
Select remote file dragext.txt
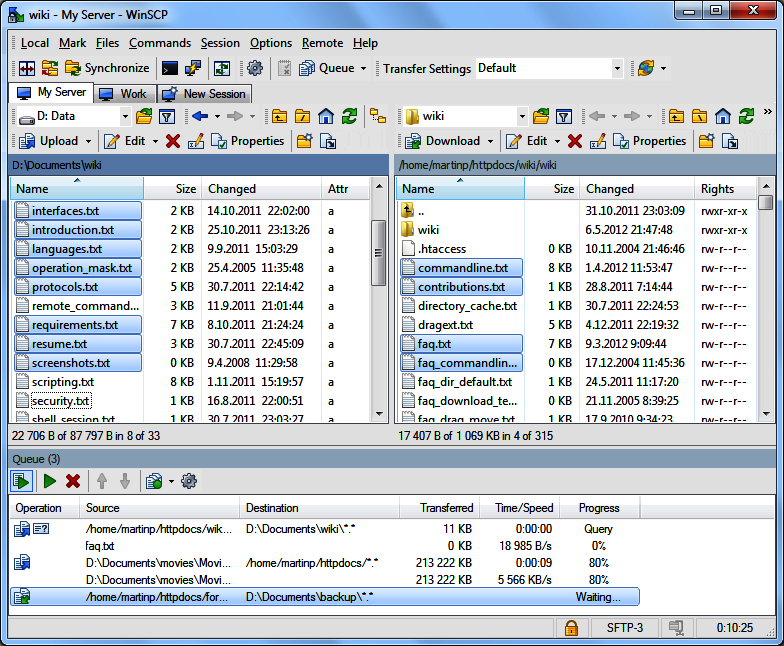point(446,325)
